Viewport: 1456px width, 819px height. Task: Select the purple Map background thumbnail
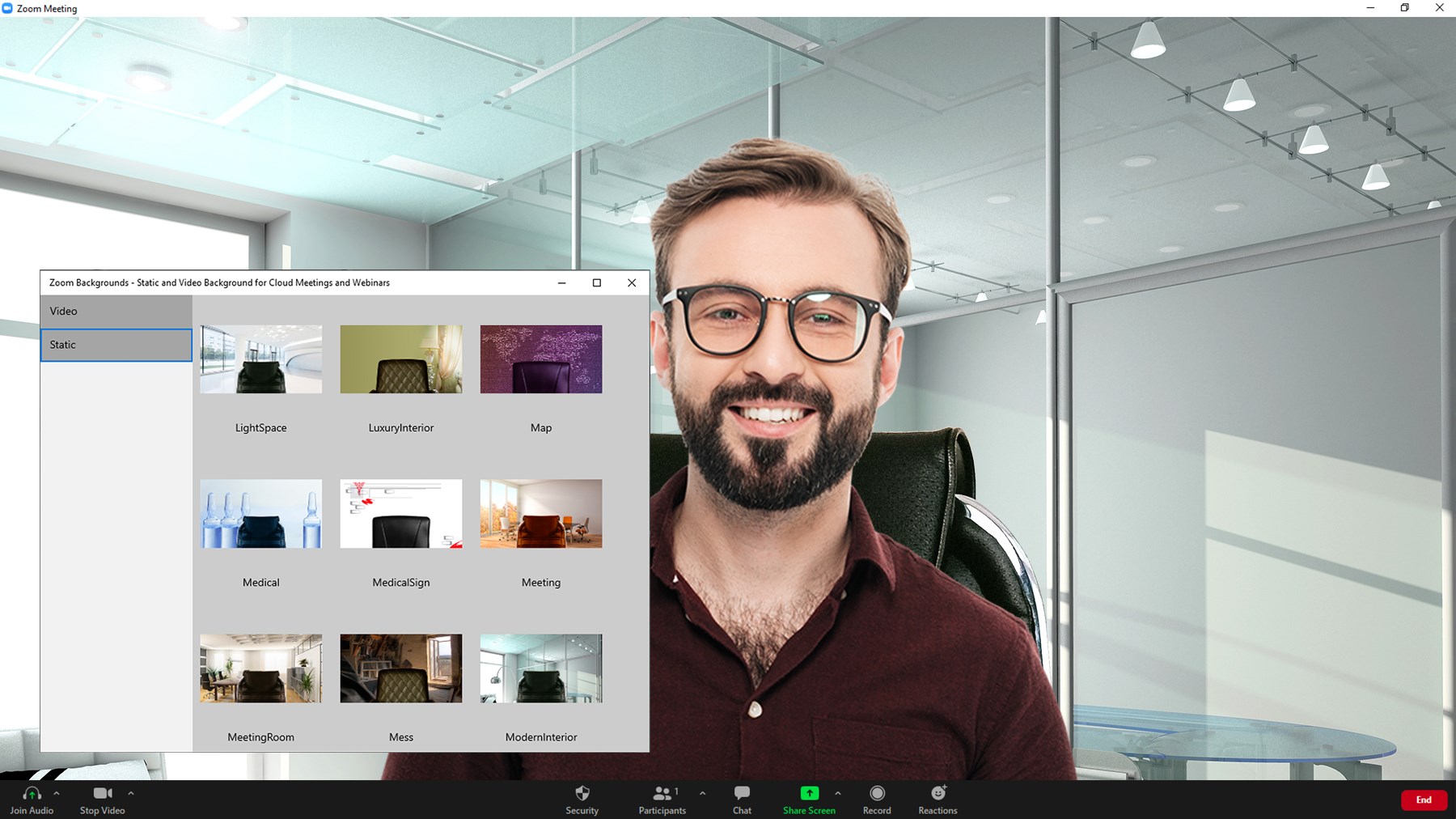pos(540,359)
